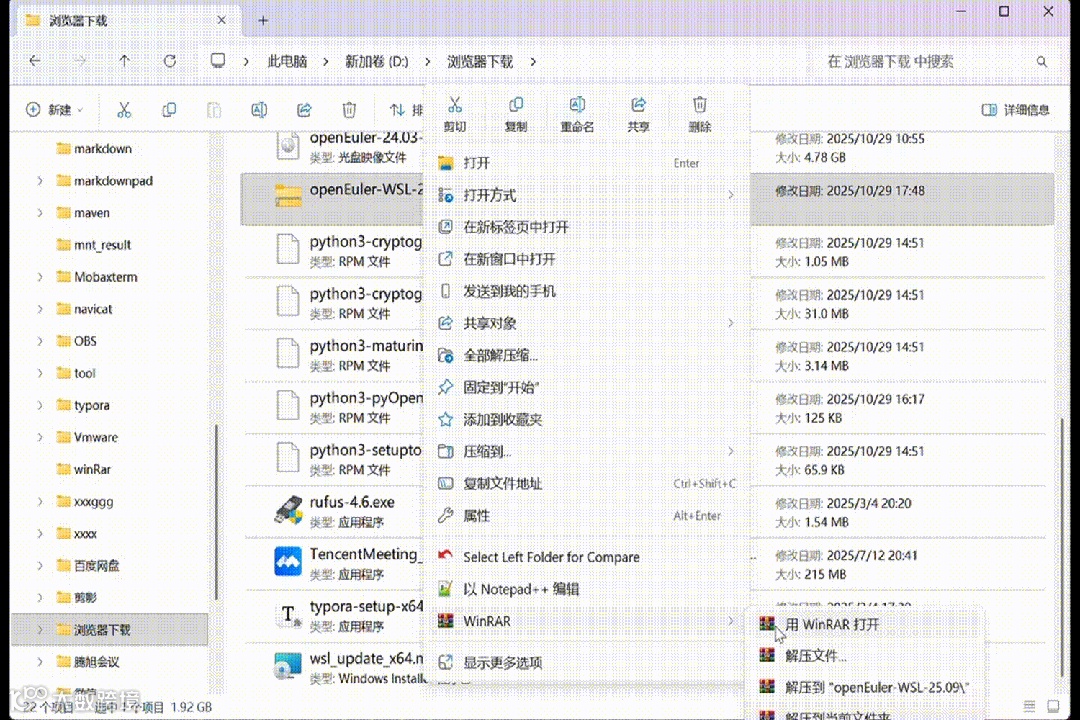Choose 在新标签页中打开

[x=587, y=227]
